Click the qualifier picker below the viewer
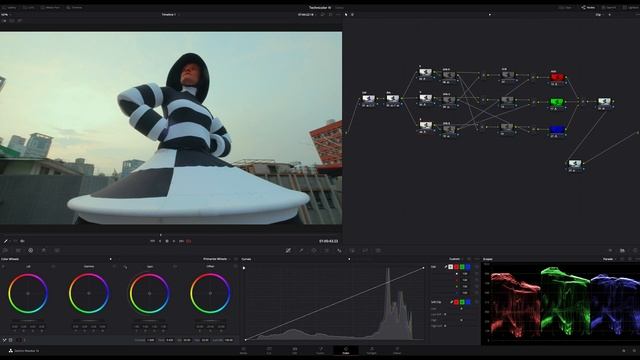The height and width of the screenshot is (360, 640). point(6,241)
